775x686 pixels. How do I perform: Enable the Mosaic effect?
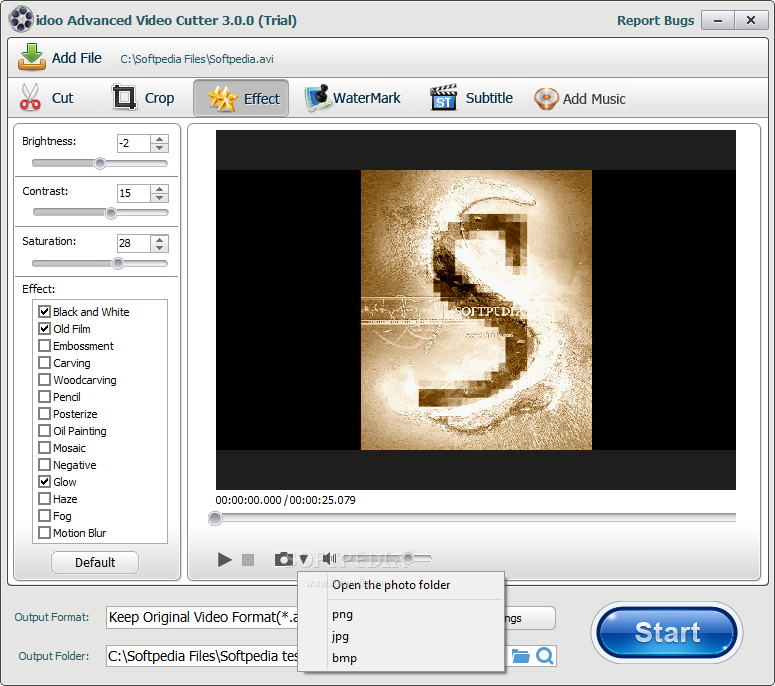[x=44, y=447]
